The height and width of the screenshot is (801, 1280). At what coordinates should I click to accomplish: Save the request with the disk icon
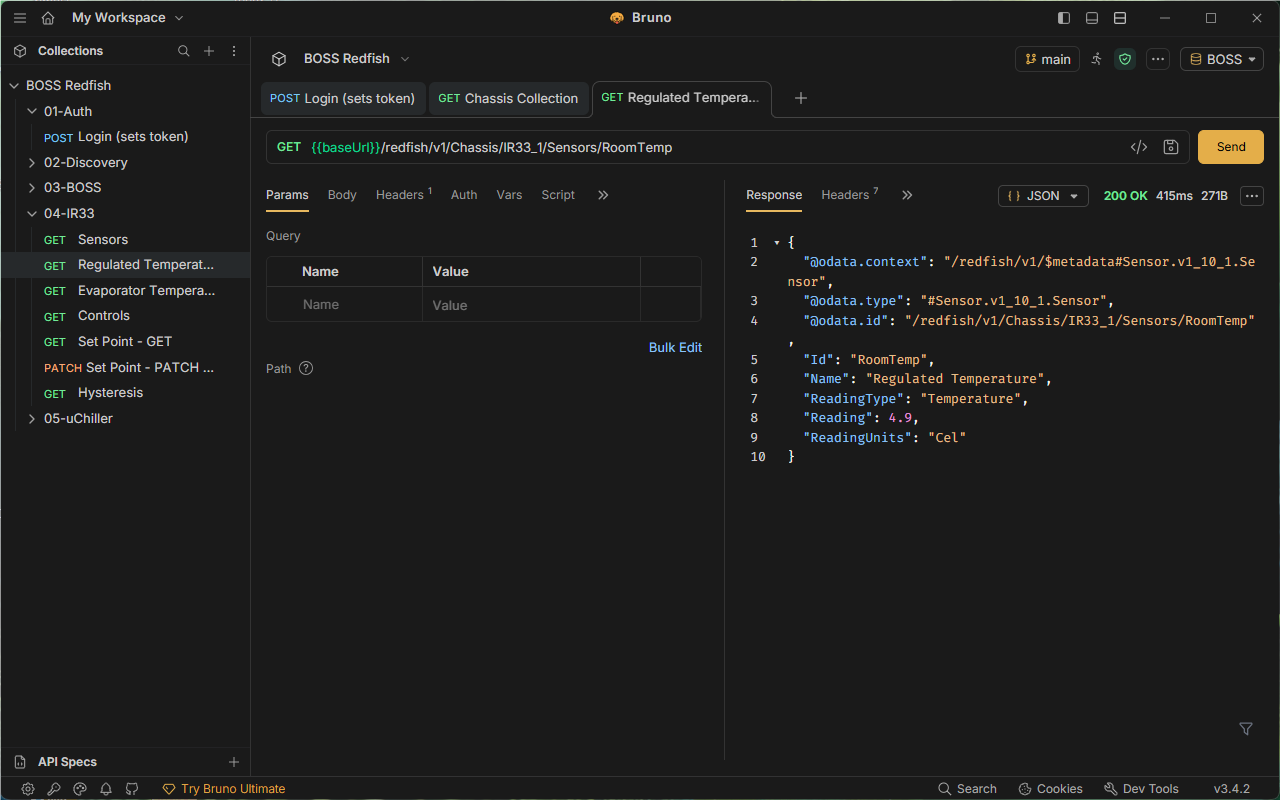(x=1171, y=147)
